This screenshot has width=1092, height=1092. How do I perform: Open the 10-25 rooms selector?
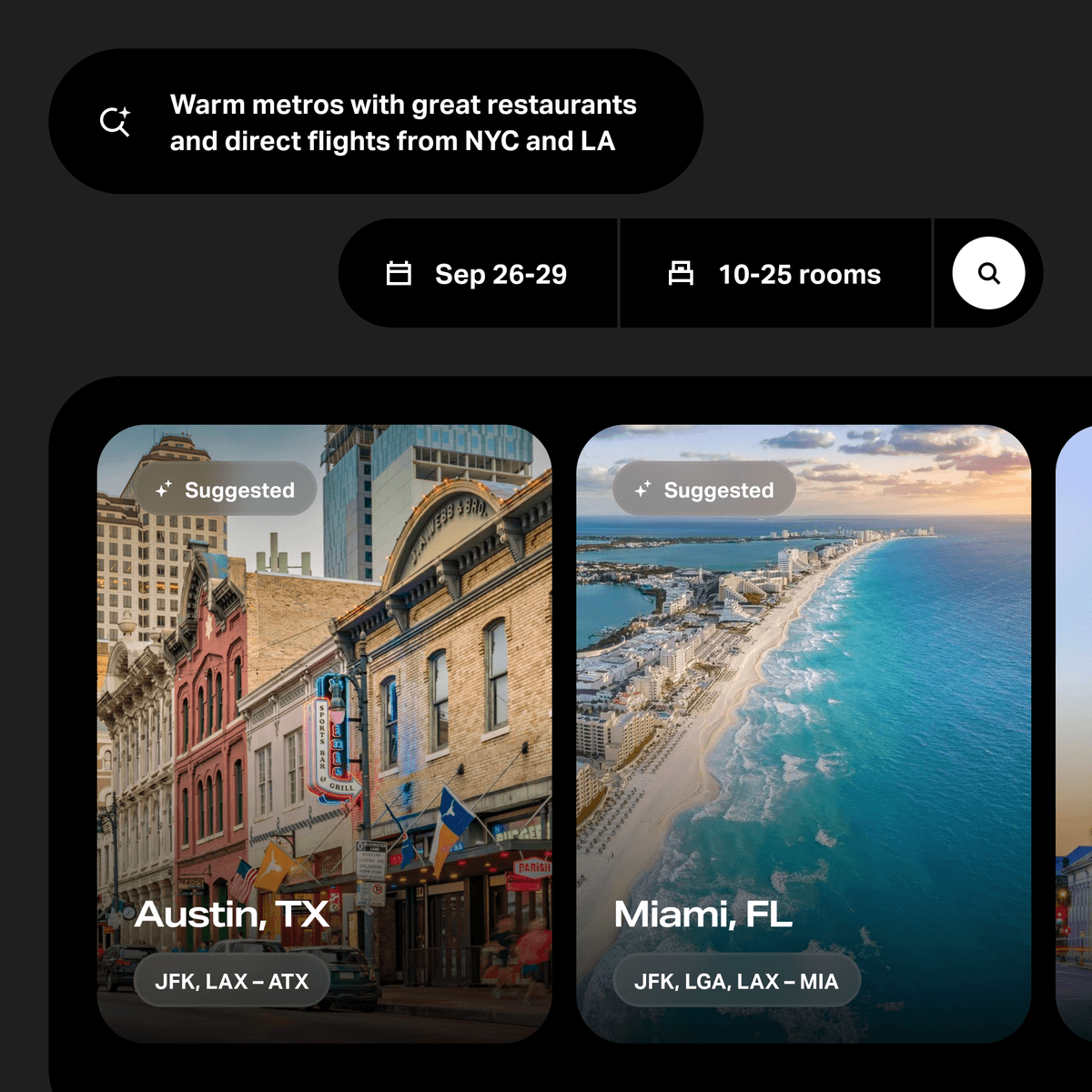[778, 274]
